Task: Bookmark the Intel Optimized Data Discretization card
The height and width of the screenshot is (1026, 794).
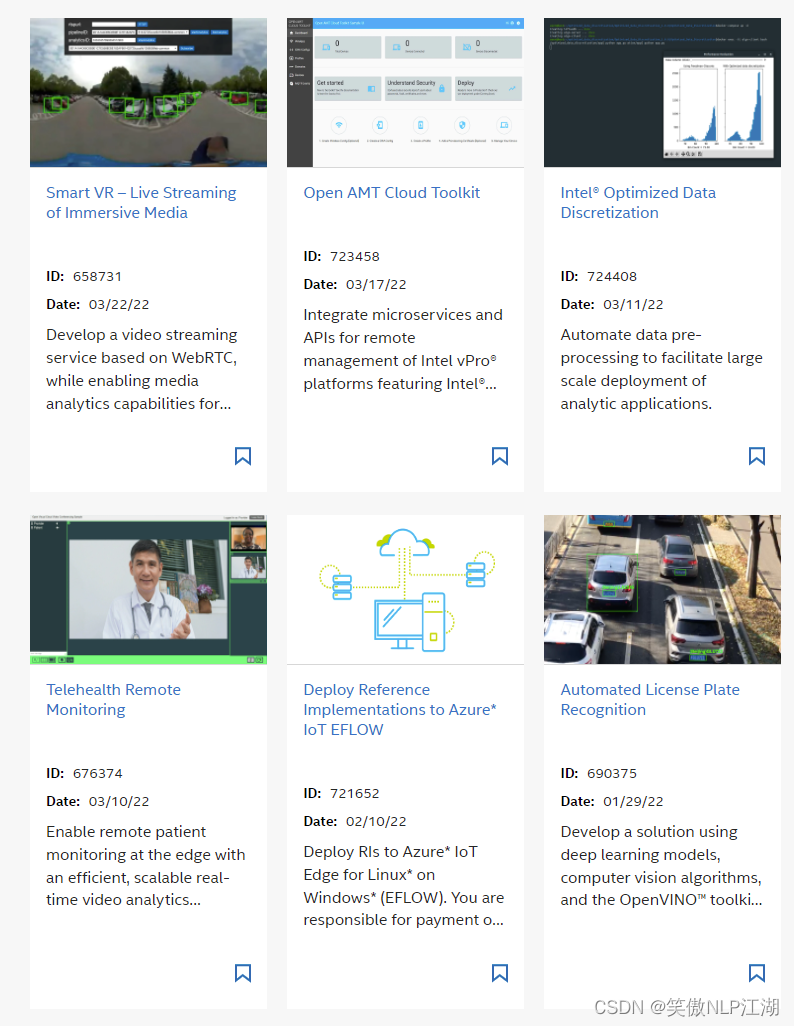Action: 757,456
